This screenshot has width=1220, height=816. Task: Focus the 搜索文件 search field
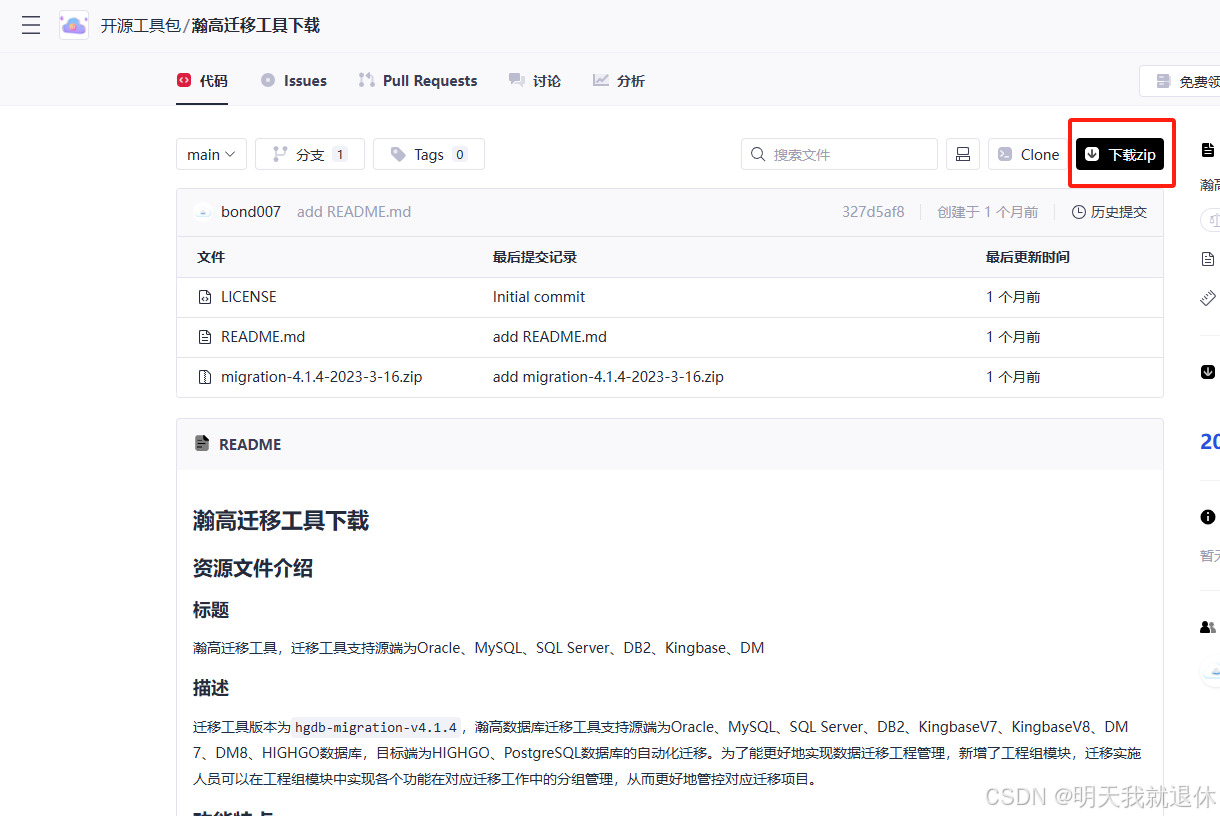point(839,154)
